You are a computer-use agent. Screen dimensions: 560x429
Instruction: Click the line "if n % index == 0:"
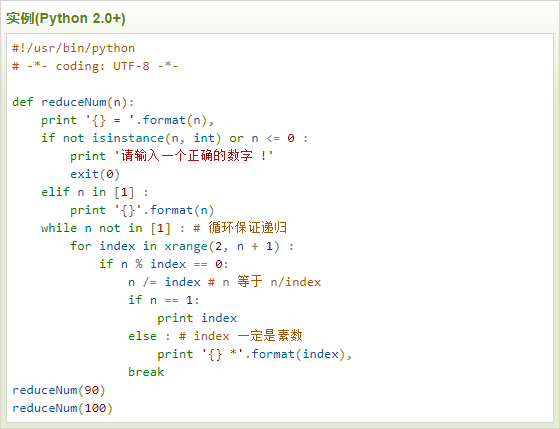coord(164,264)
